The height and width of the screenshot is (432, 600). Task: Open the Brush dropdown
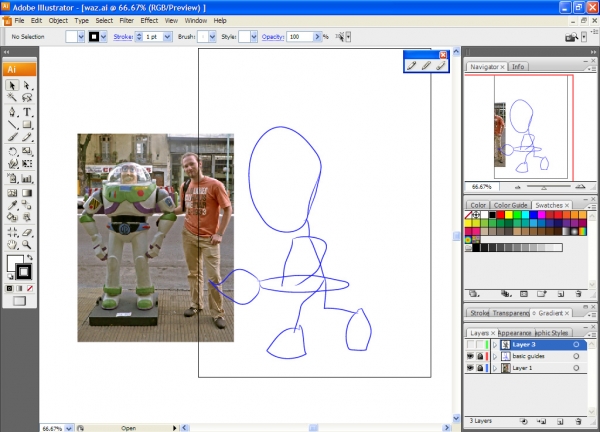pyautogui.click(x=212, y=37)
